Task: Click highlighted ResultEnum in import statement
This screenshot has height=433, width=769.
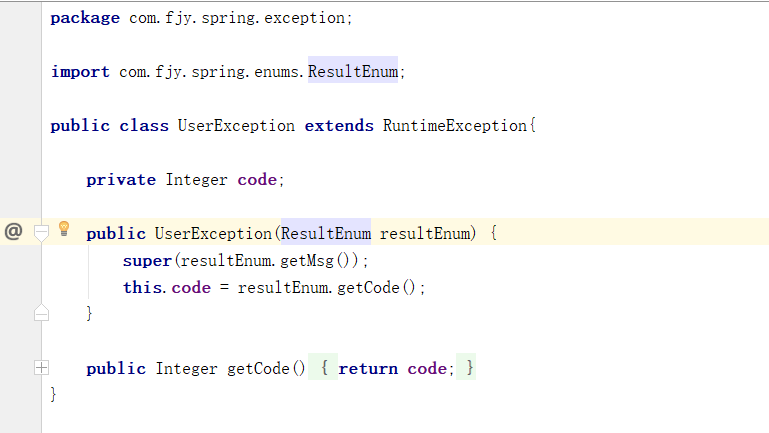Action: pos(352,72)
